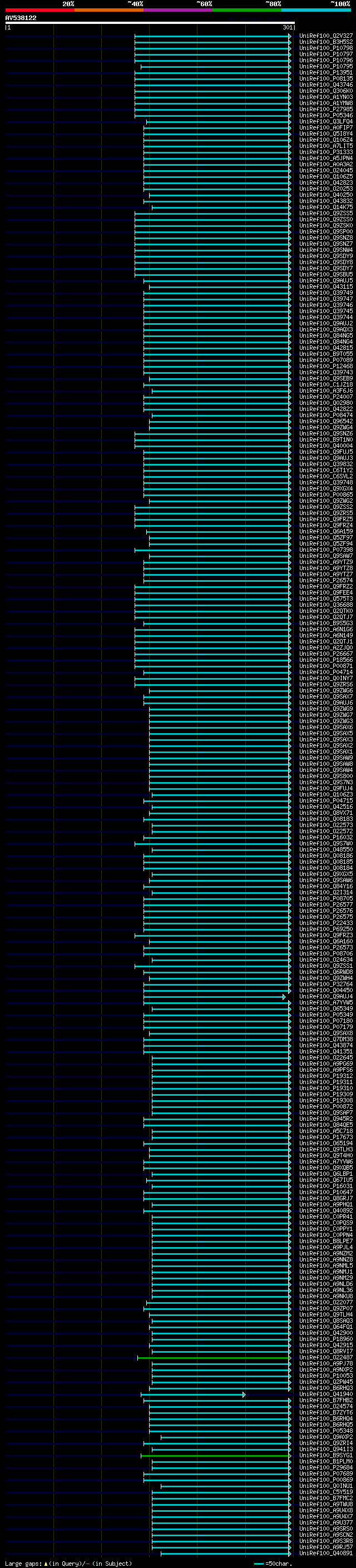Viewport: 356px width, 1568px height.
Task: Select hit label UniRef100_Q9XGX5
Action: pos(326,874)
